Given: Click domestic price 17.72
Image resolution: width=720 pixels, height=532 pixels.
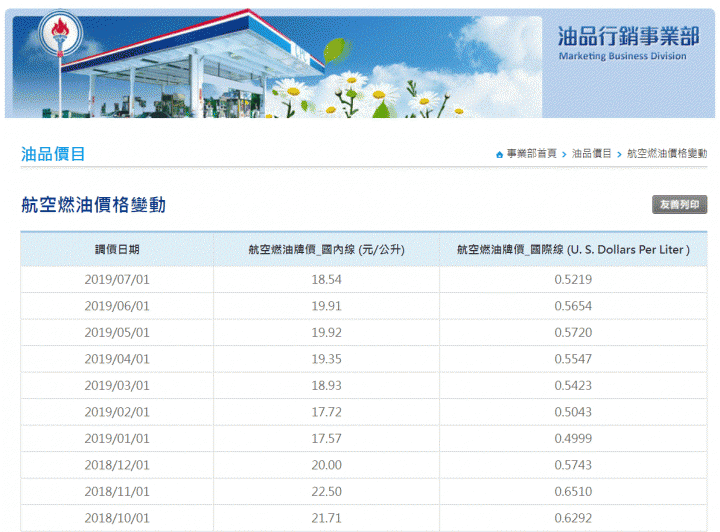Looking at the screenshot, I should [326, 412].
